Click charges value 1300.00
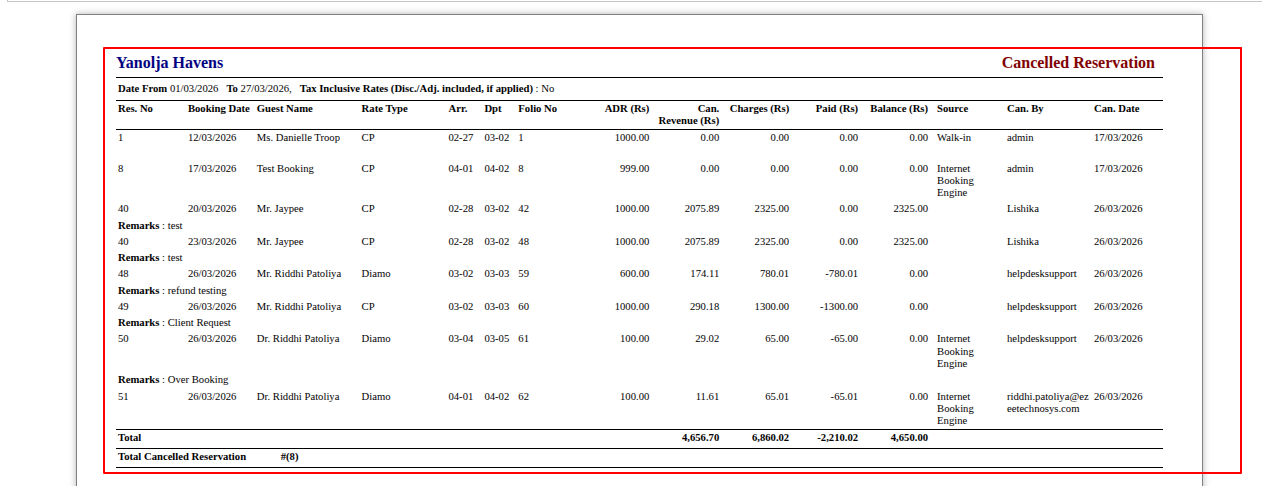The image size is (1262, 486). click(x=771, y=307)
